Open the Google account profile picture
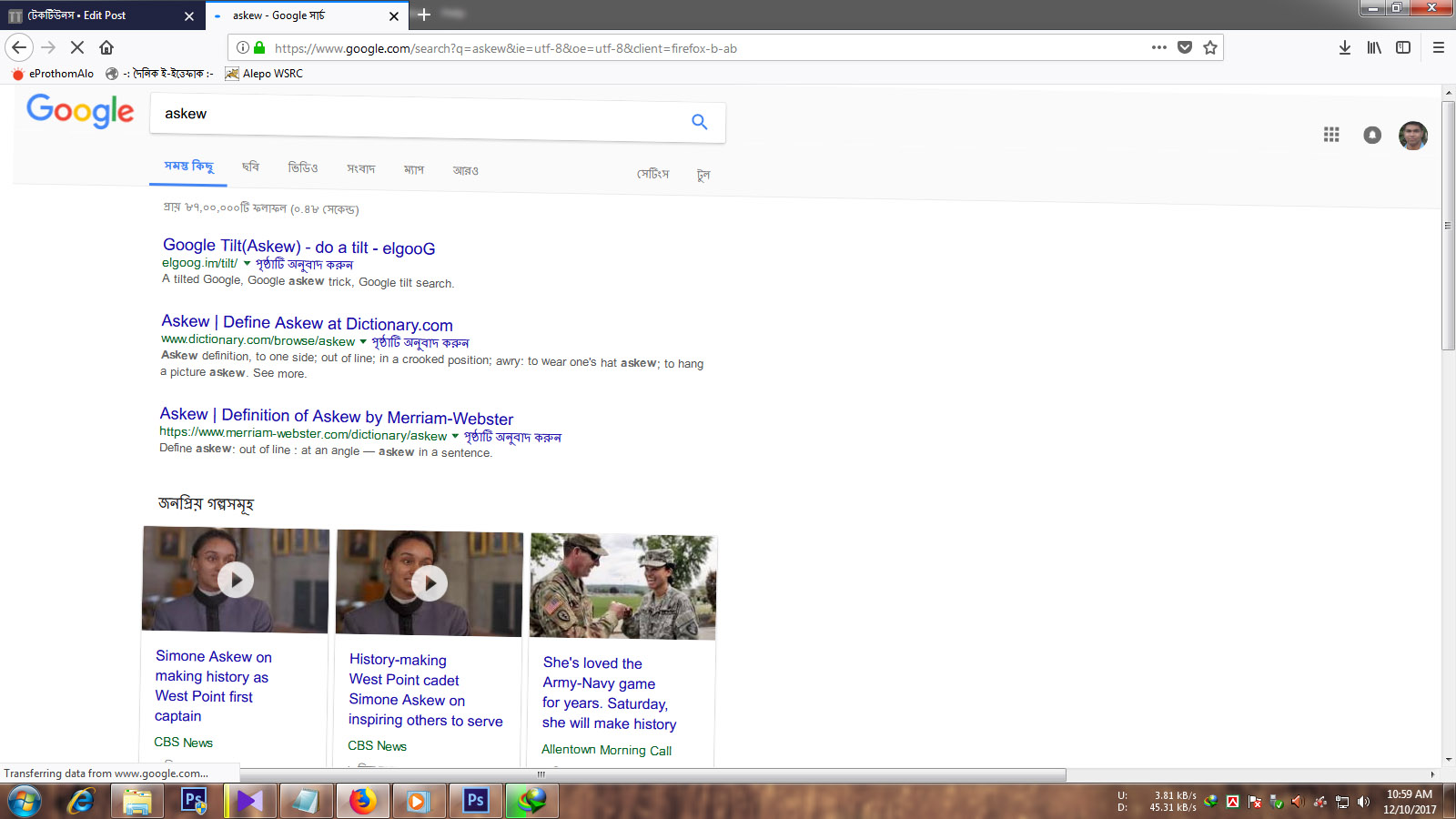Screen dimensions: 1456x819 pos(1413,136)
